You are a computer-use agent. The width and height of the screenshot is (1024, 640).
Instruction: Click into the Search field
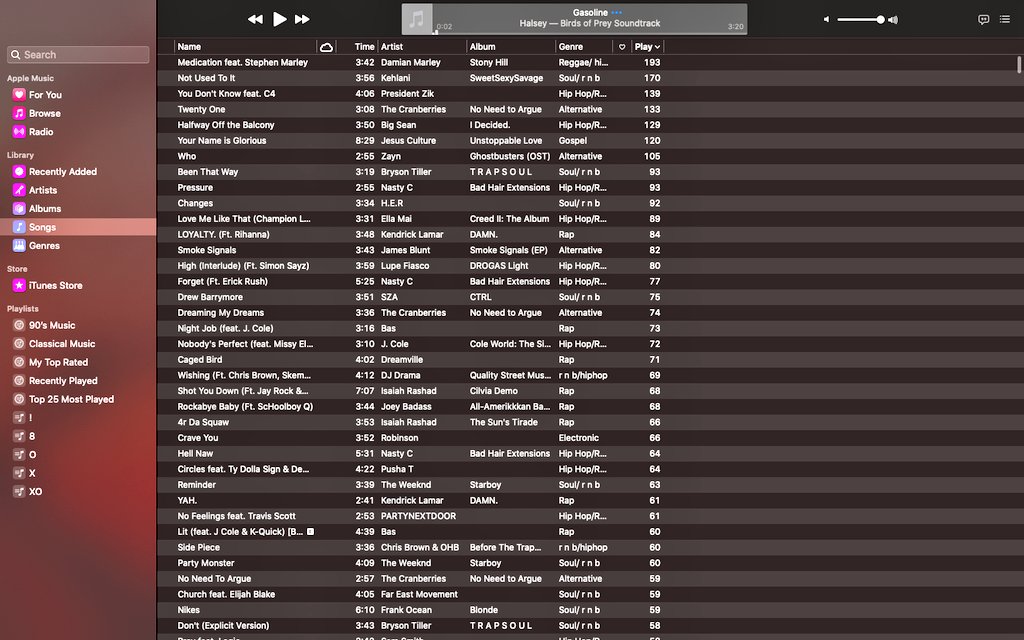(78, 55)
